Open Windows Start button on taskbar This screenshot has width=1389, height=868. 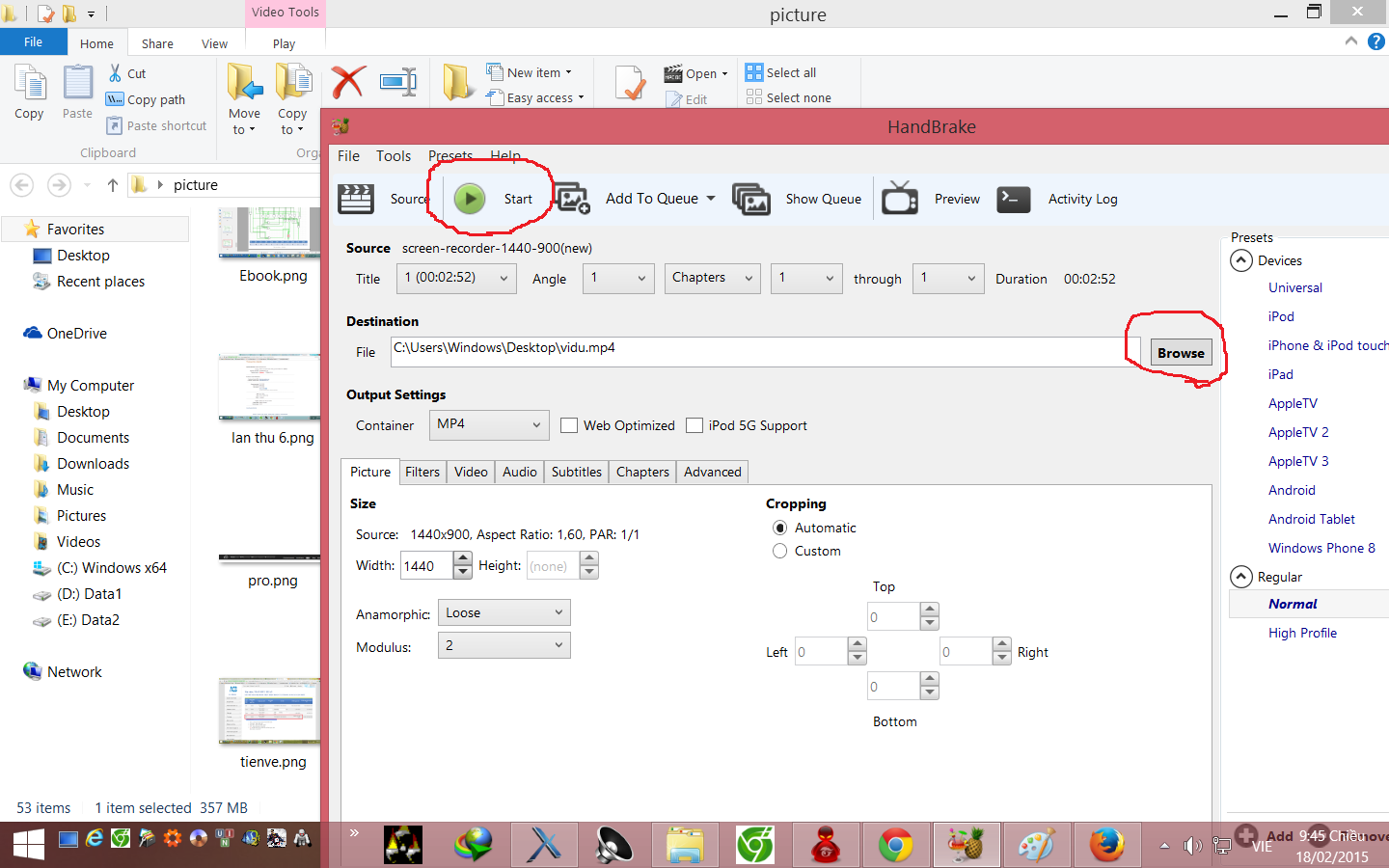(x=29, y=846)
